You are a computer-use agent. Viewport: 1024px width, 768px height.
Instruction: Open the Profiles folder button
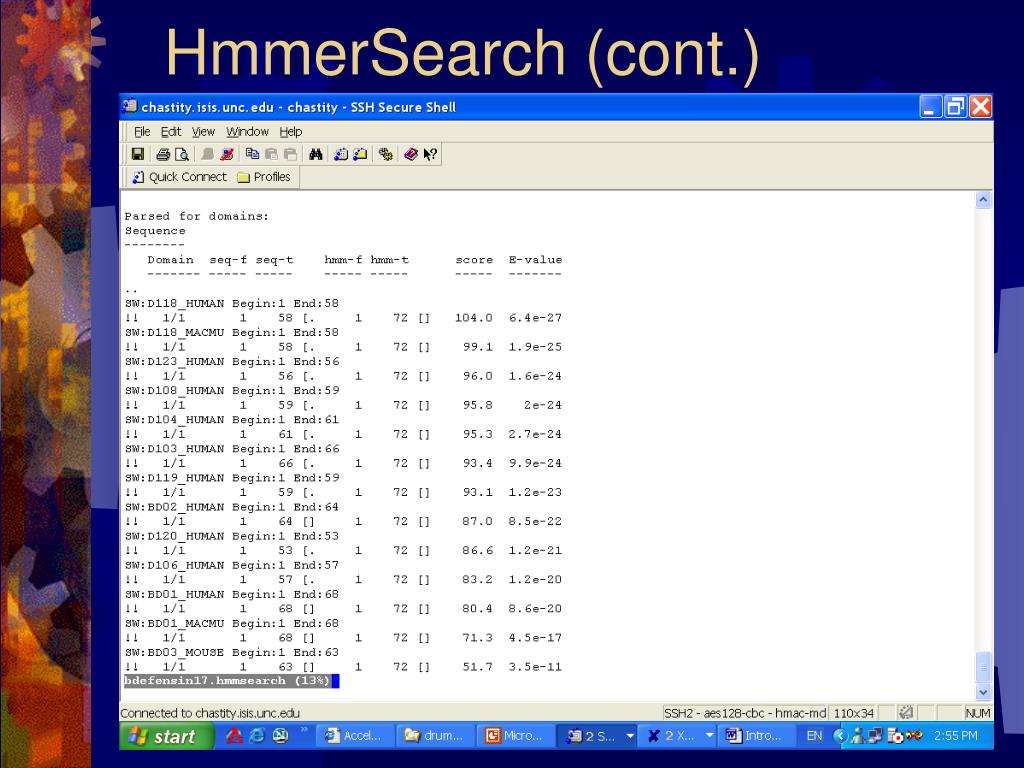click(x=264, y=177)
